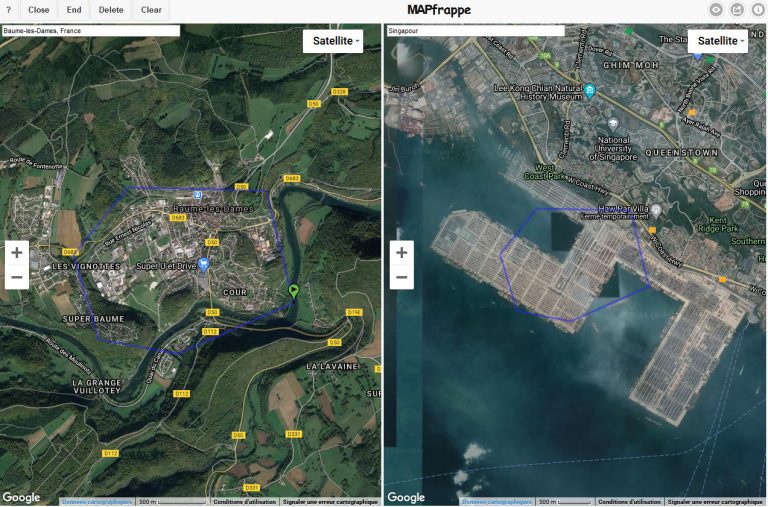Click the Haw Par Villa marker pin
The image size is (768, 507).
pos(656,211)
